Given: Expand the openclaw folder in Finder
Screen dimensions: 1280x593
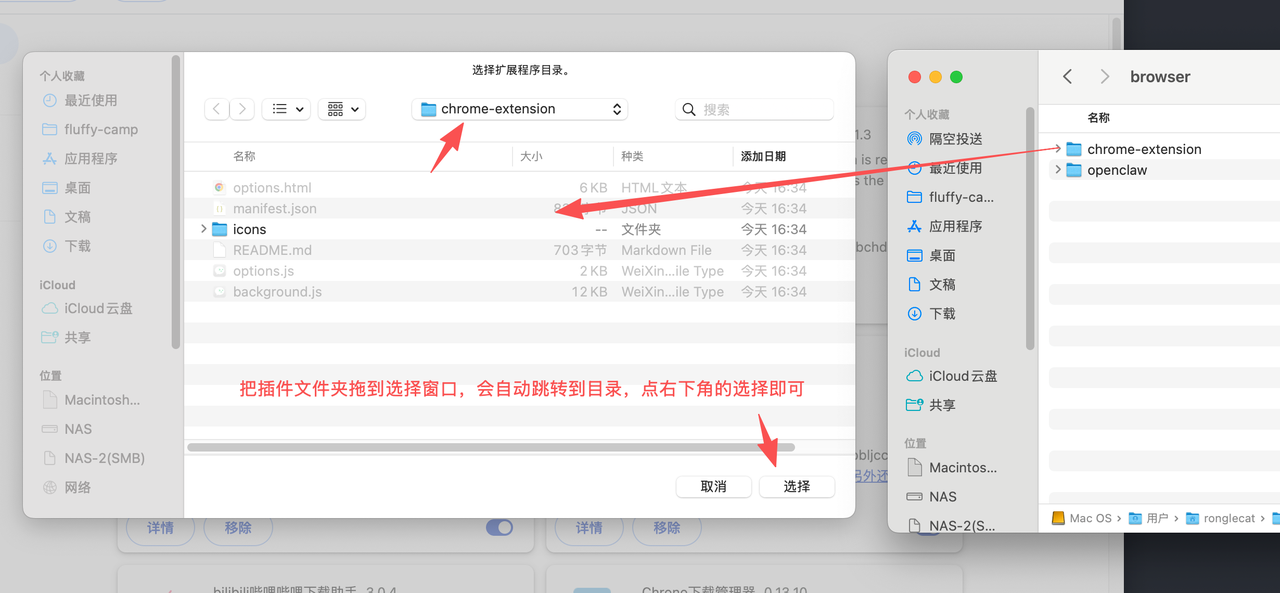Looking at the screenshot, I should click(x=1058, y=170).
